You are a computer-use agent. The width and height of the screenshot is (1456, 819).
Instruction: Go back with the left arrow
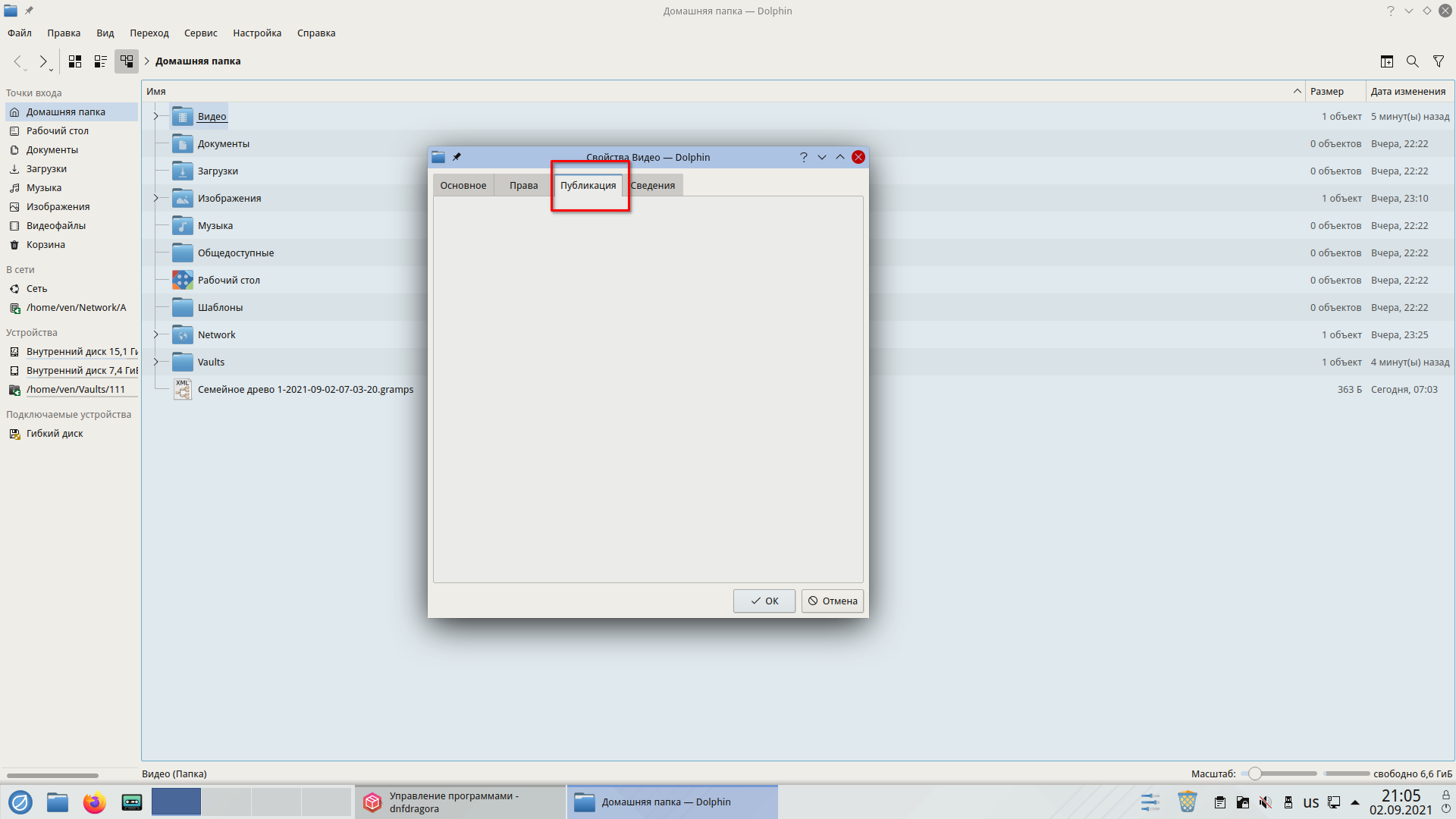[x=18, y=61]
